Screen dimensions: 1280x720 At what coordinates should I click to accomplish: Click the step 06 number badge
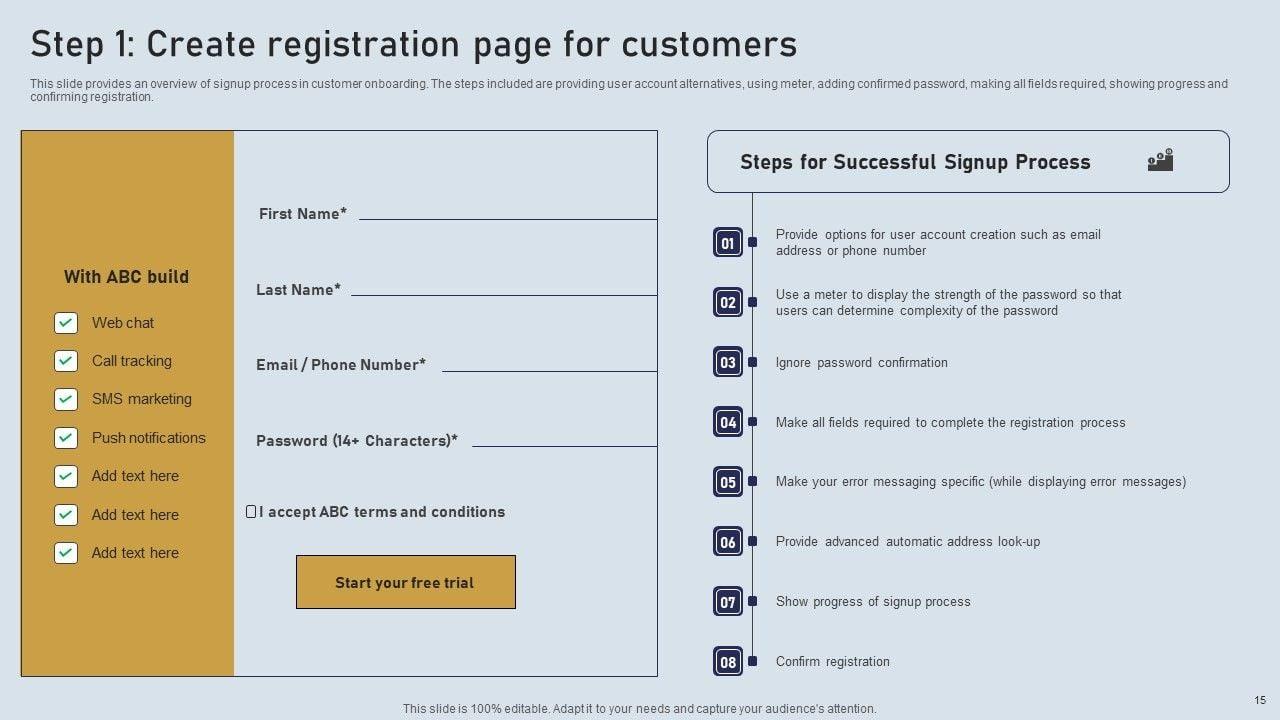[x=728, y=542]
